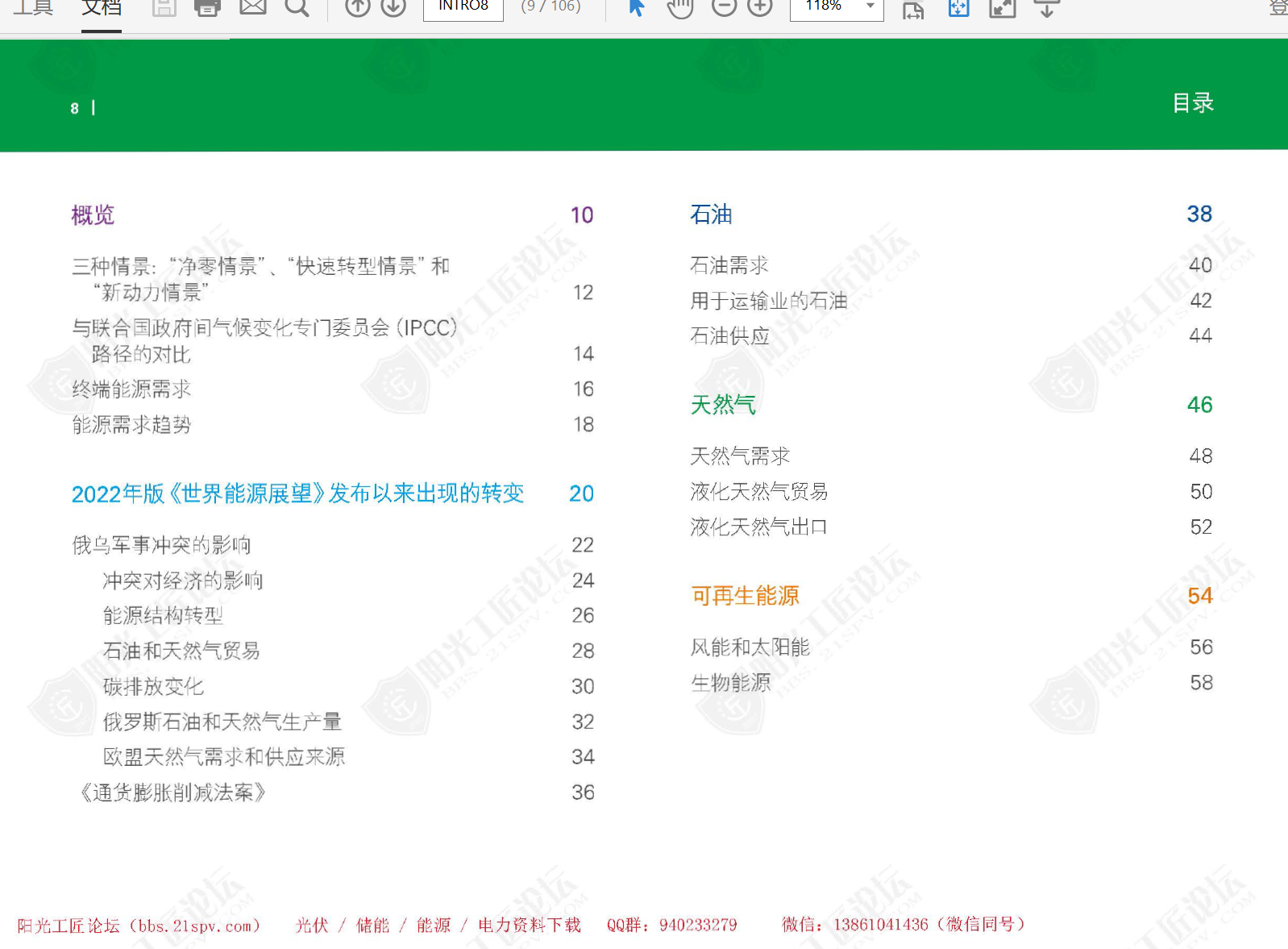Open the zoom level dropdown arrow

coord(870,6)
